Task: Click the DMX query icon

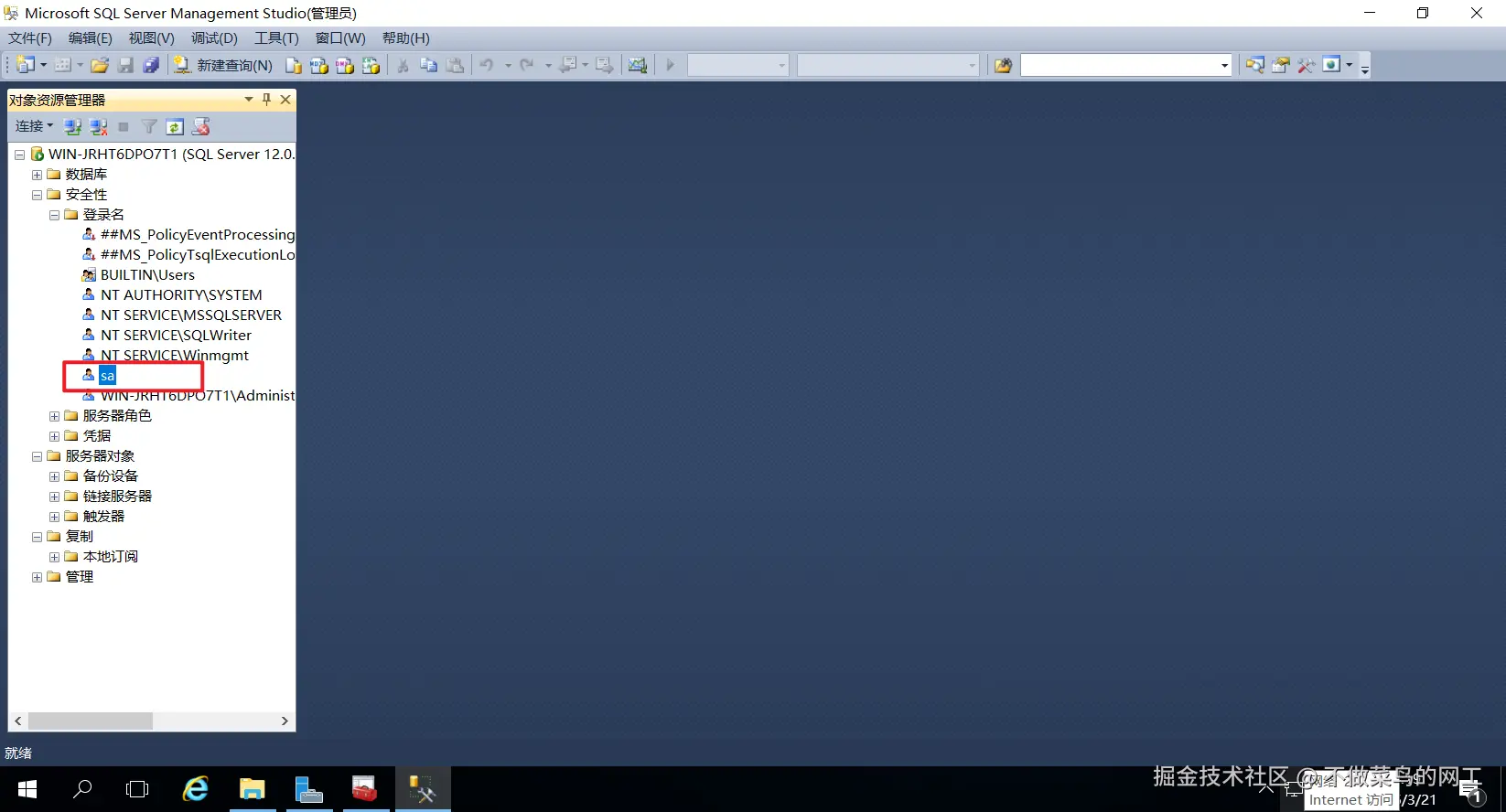Action: (345, 65)
